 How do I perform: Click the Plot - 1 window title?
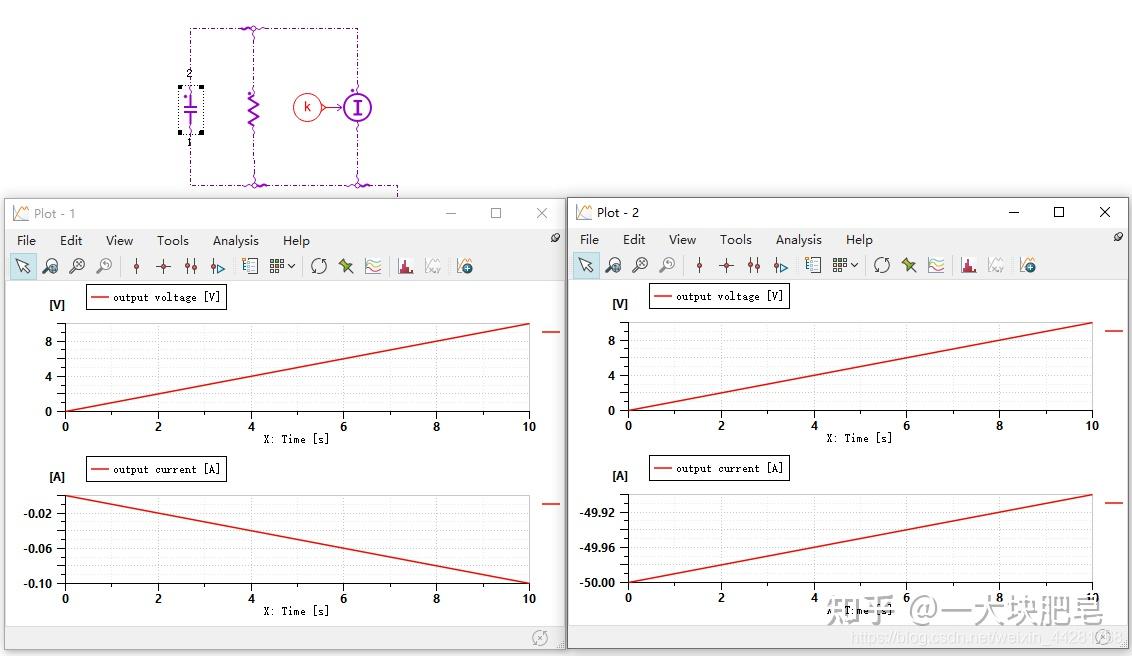point(54,214)
